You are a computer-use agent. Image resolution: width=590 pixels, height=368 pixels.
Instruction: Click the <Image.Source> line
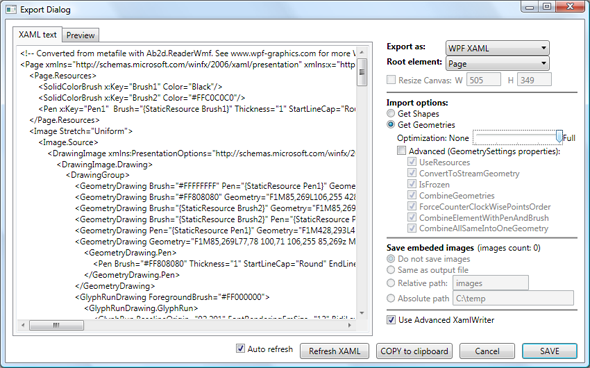(68, 142)
